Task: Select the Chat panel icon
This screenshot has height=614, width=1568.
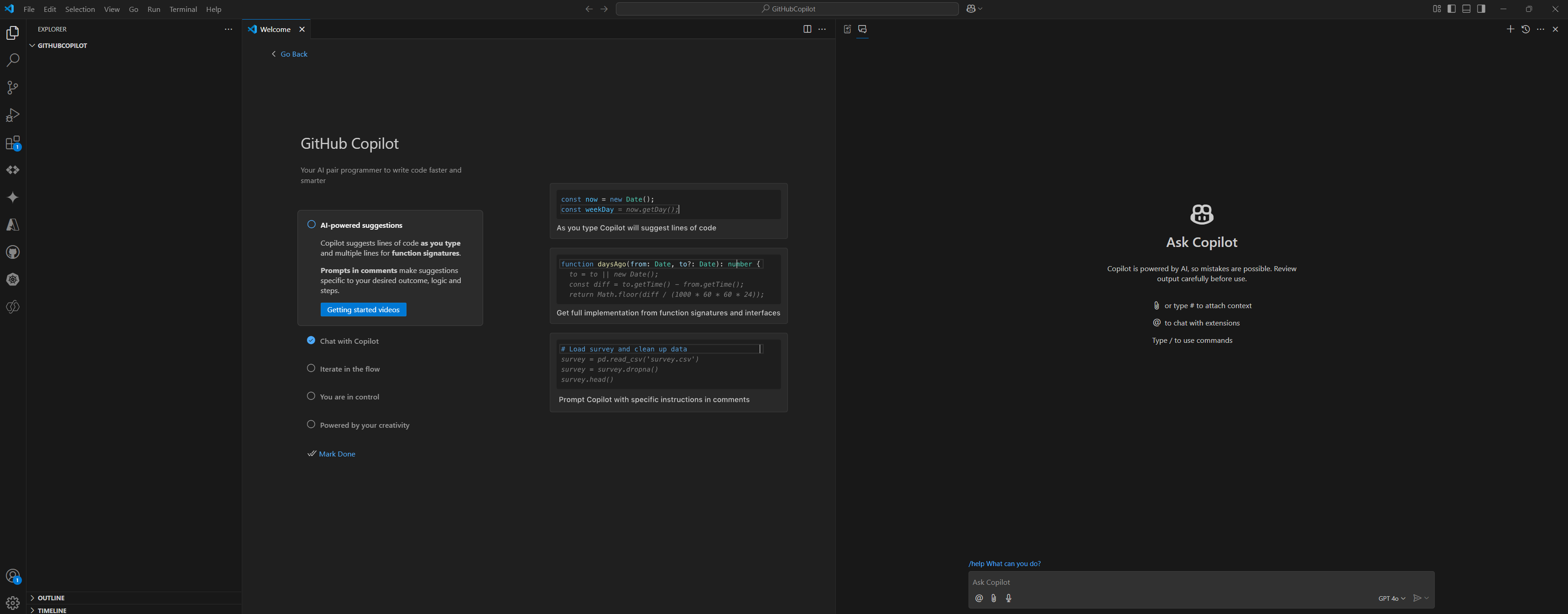Action: pyautogui.click(x=863, y=29)
